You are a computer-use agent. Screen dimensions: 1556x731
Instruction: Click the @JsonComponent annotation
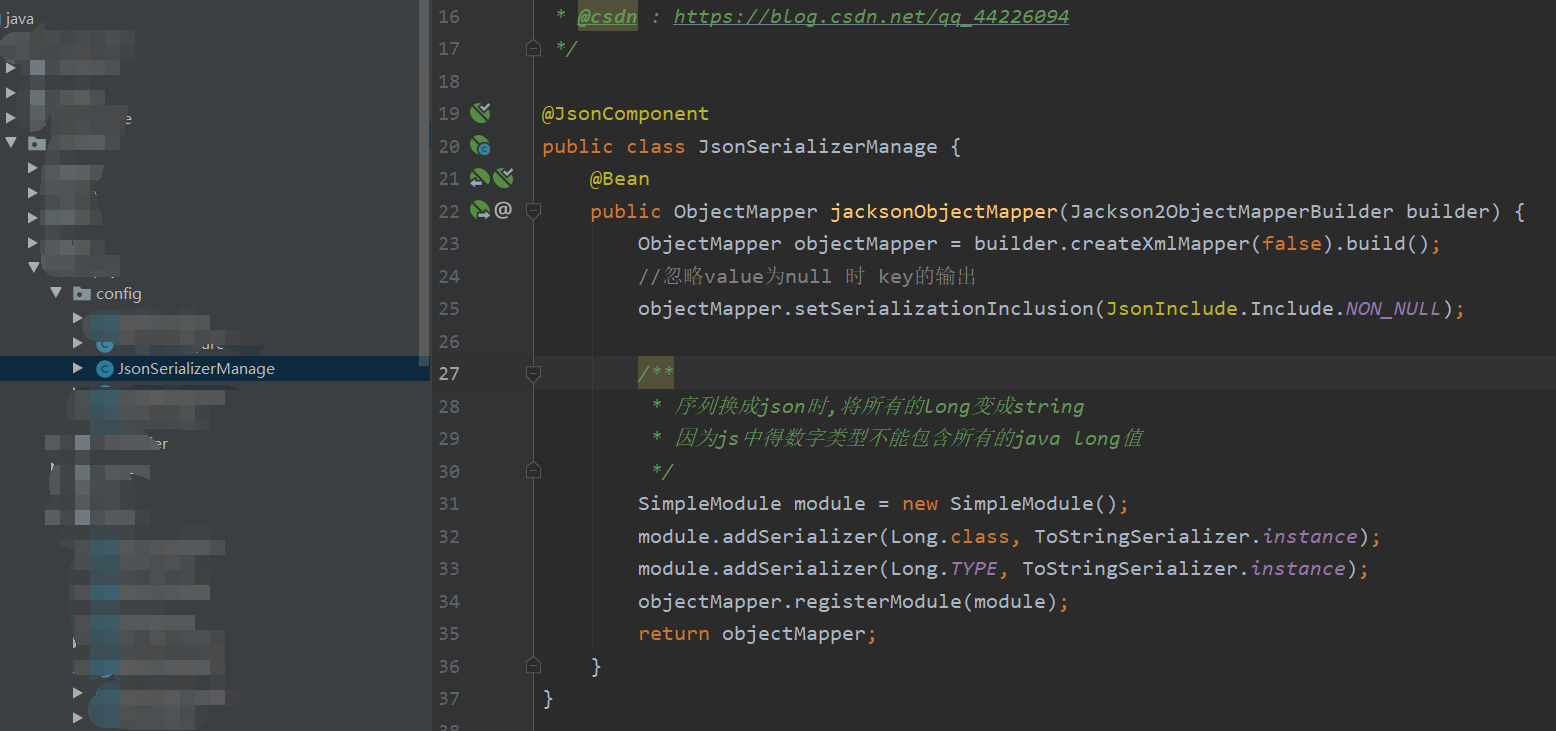(625, 114)
